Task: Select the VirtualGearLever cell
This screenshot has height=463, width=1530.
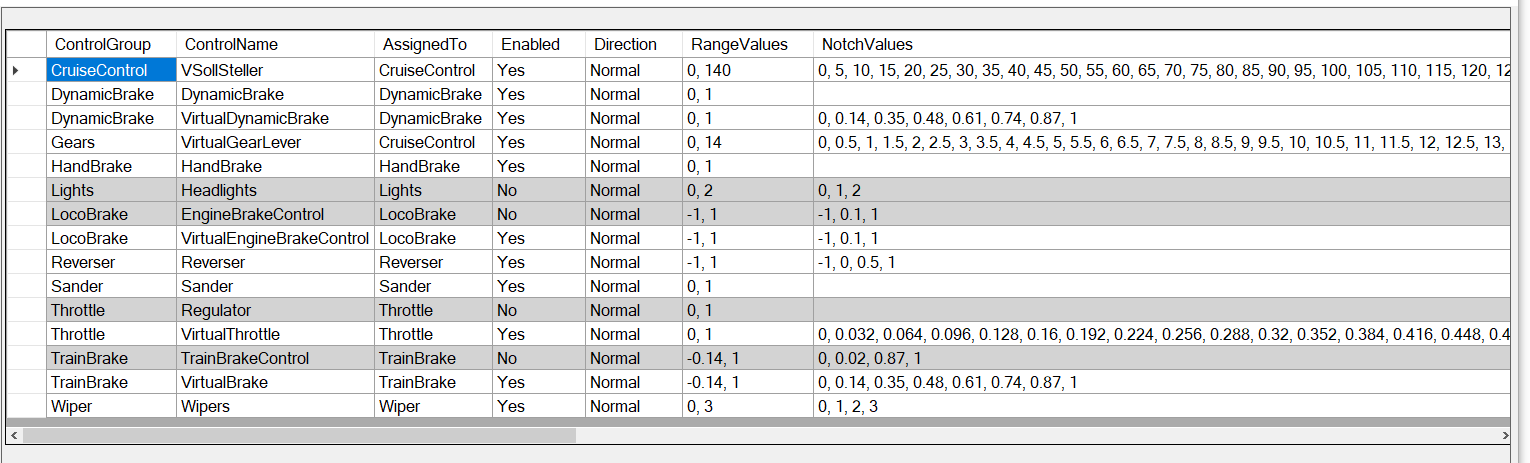Action: [x=241, y=142]
